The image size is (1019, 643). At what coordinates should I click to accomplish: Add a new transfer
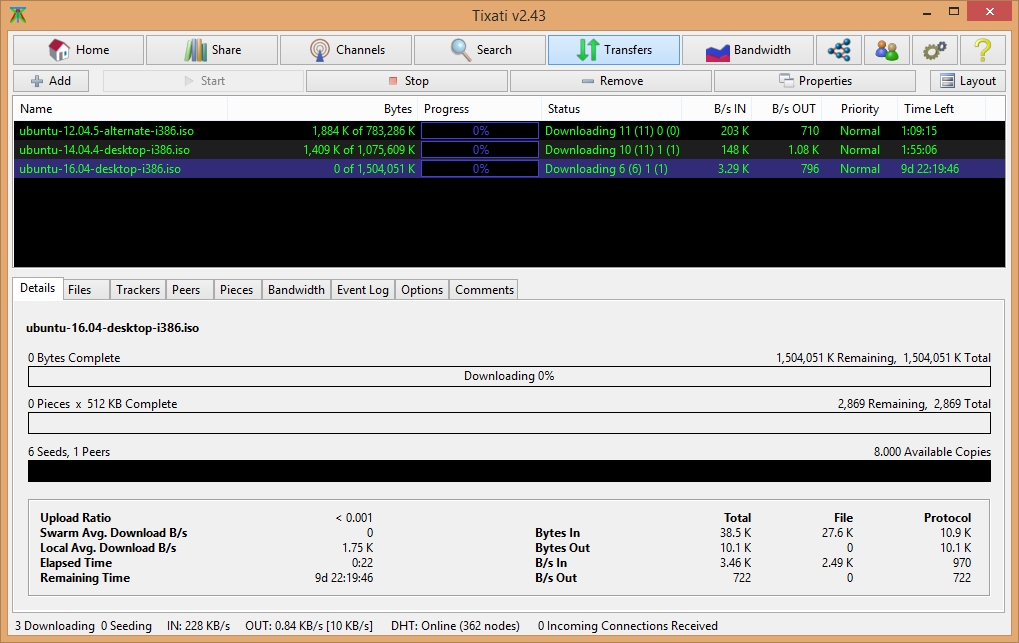[51, 81]
